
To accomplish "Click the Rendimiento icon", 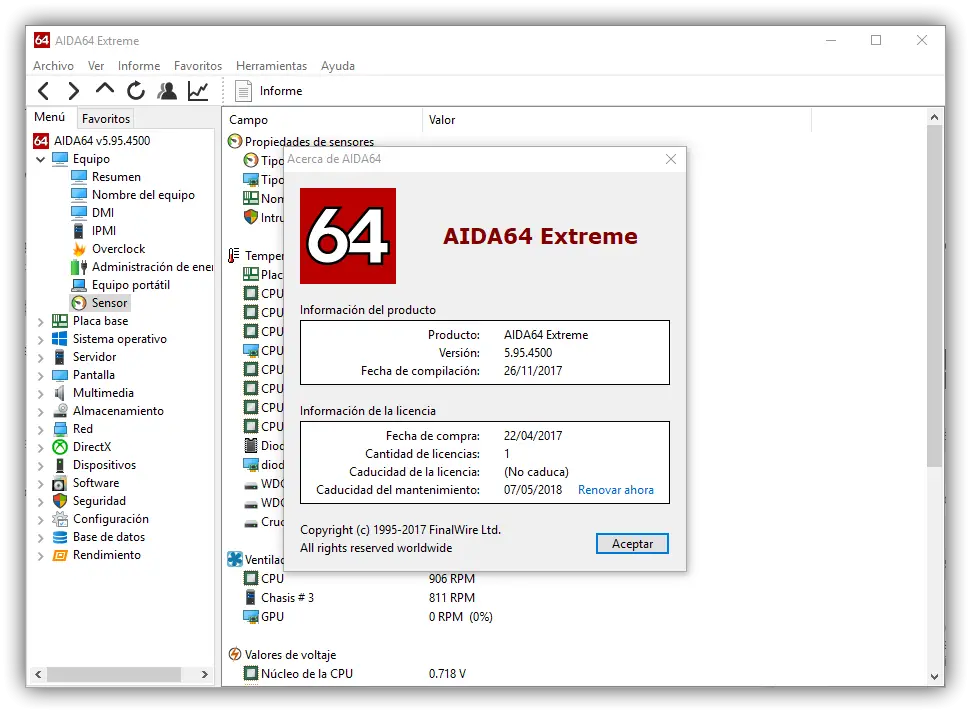I will (60, 555).
